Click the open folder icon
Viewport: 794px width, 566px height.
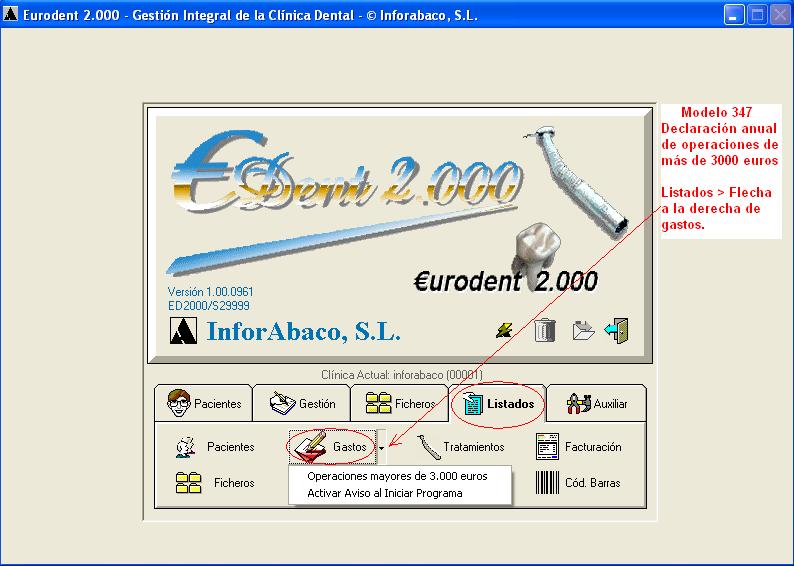tap(583, 331)
